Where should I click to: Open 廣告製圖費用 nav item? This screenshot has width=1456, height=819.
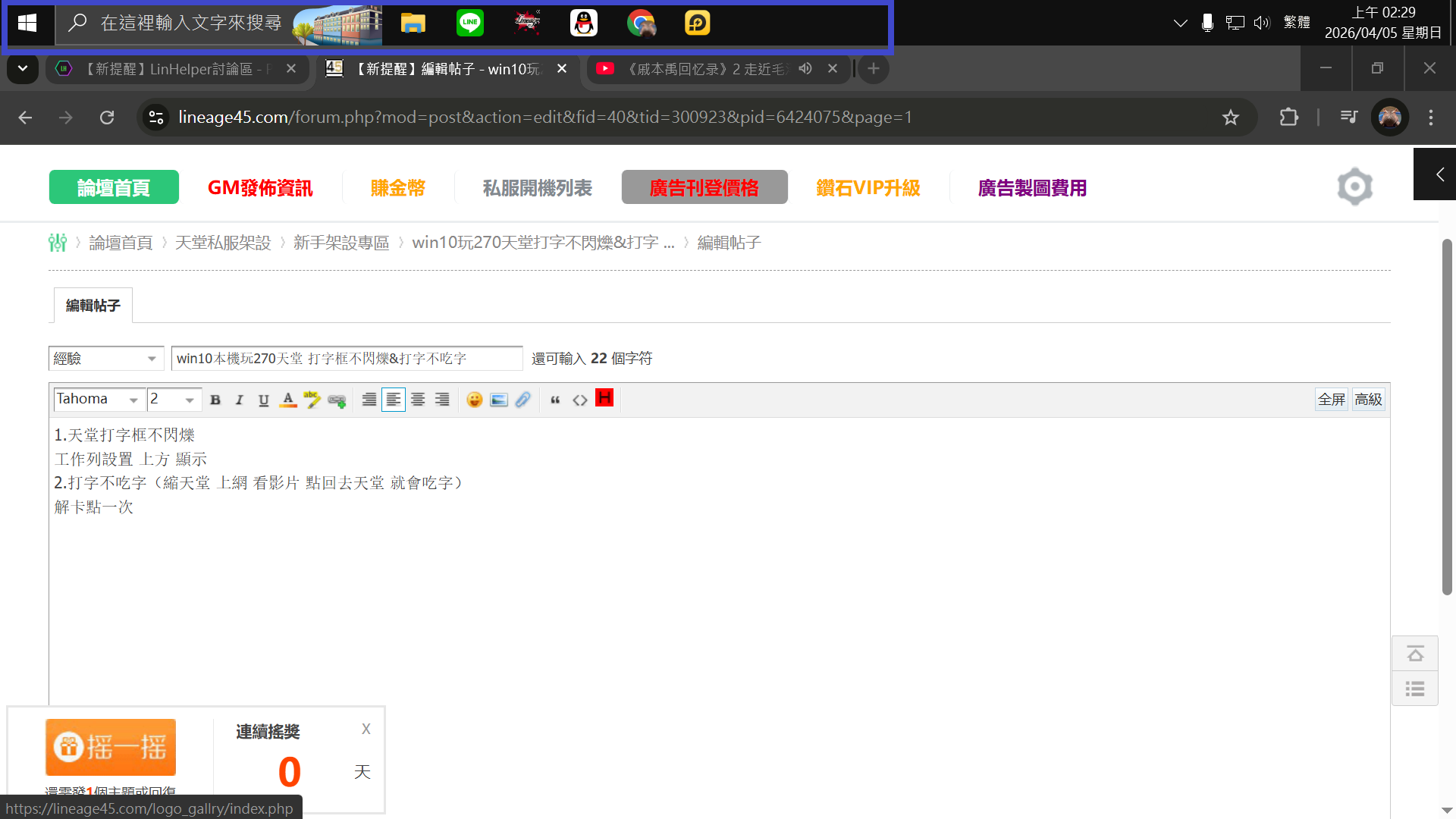[1032, 187]
